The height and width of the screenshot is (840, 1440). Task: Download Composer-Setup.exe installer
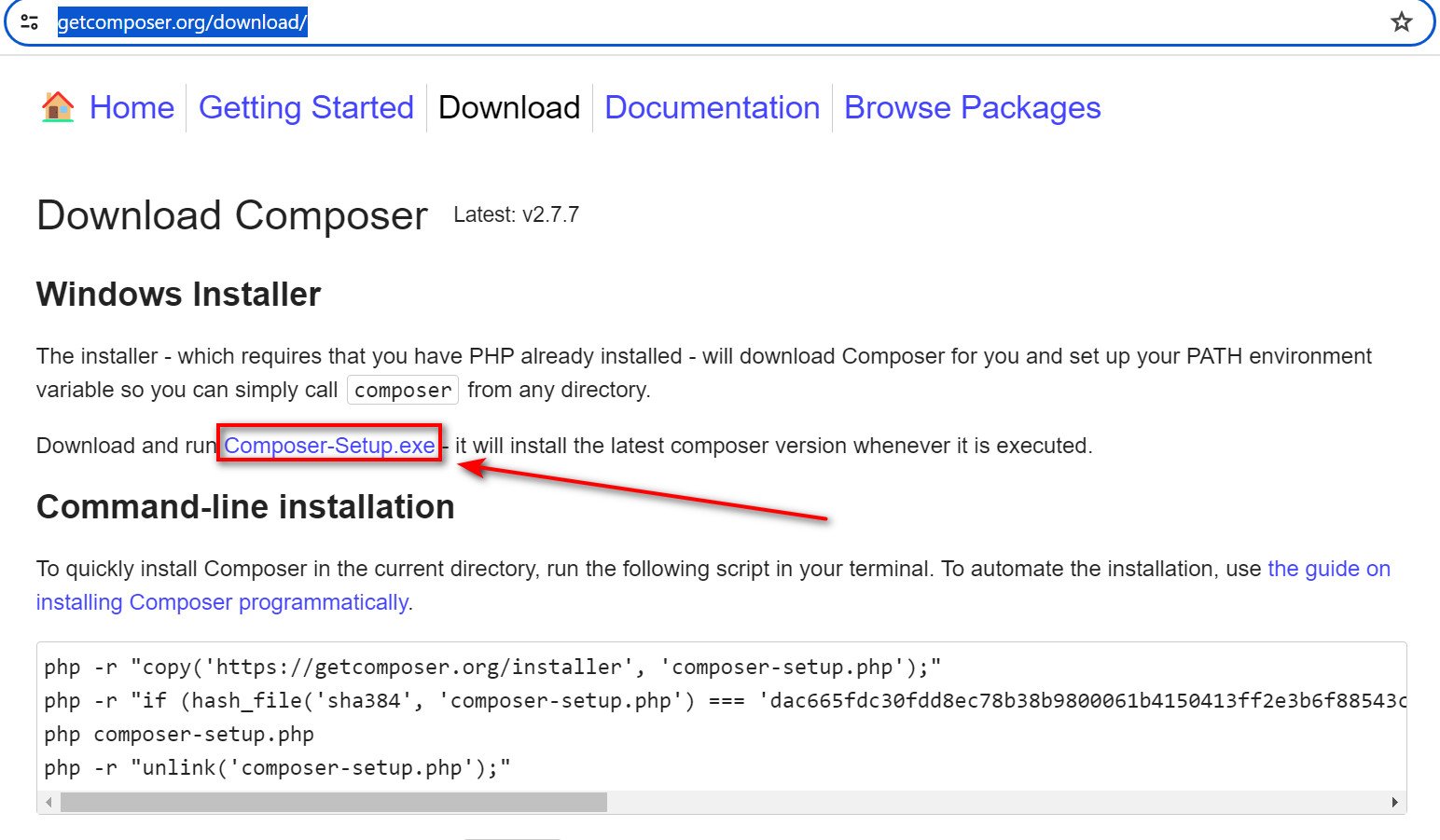(x=329, y=446)
